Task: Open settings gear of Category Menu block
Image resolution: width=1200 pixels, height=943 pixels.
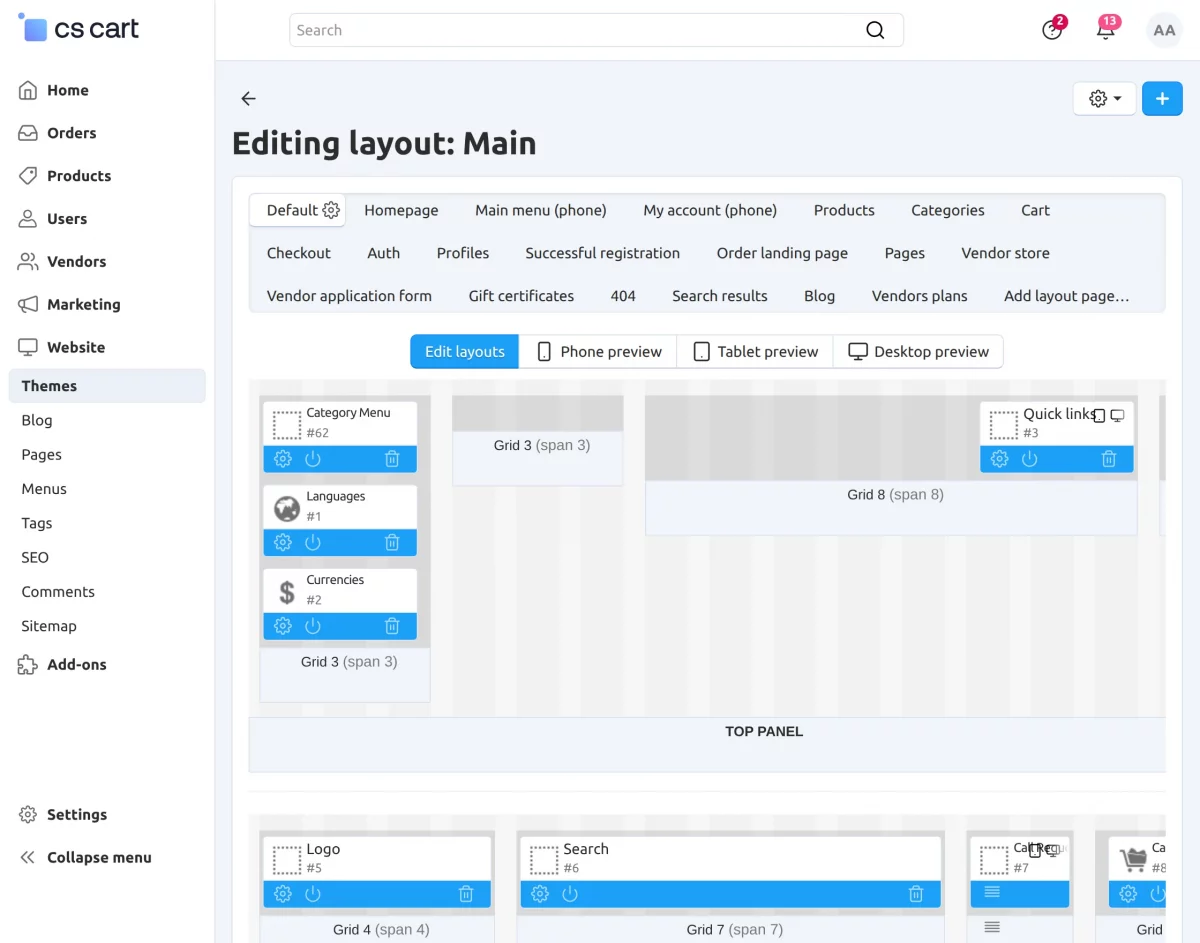Action: point(283,459)
